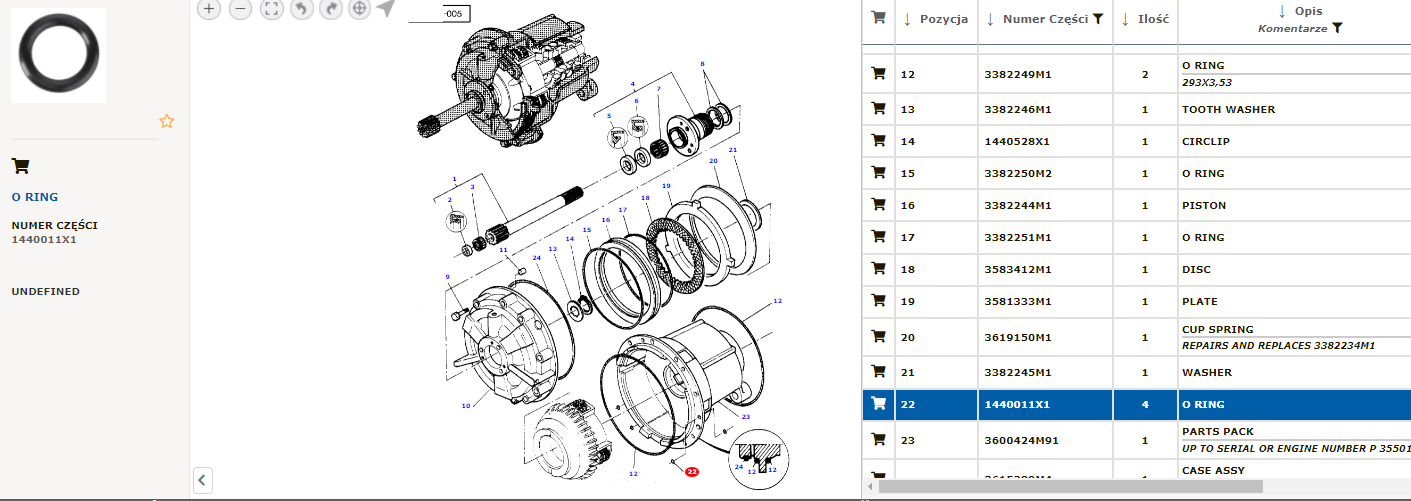Zoom out of the parts diagram
This screenshot has height=501, width=1411.
coord(240,9)
